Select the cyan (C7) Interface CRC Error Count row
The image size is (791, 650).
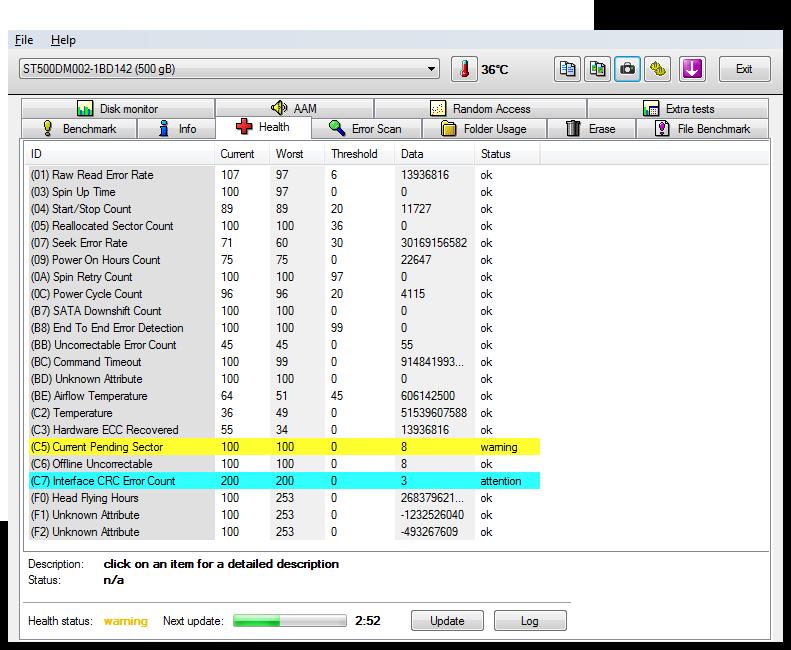[285, 481]
